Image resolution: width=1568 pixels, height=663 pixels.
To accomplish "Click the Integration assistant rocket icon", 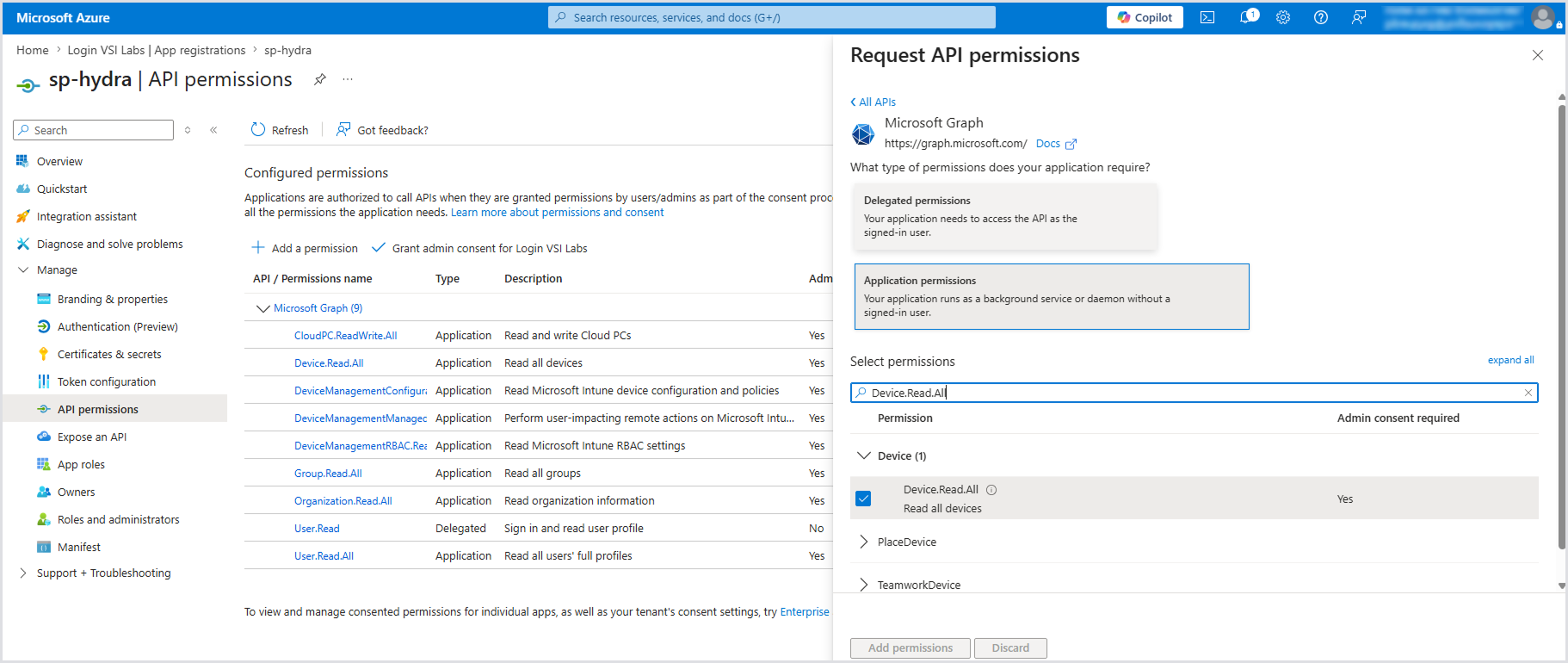I will coord(22,216).
